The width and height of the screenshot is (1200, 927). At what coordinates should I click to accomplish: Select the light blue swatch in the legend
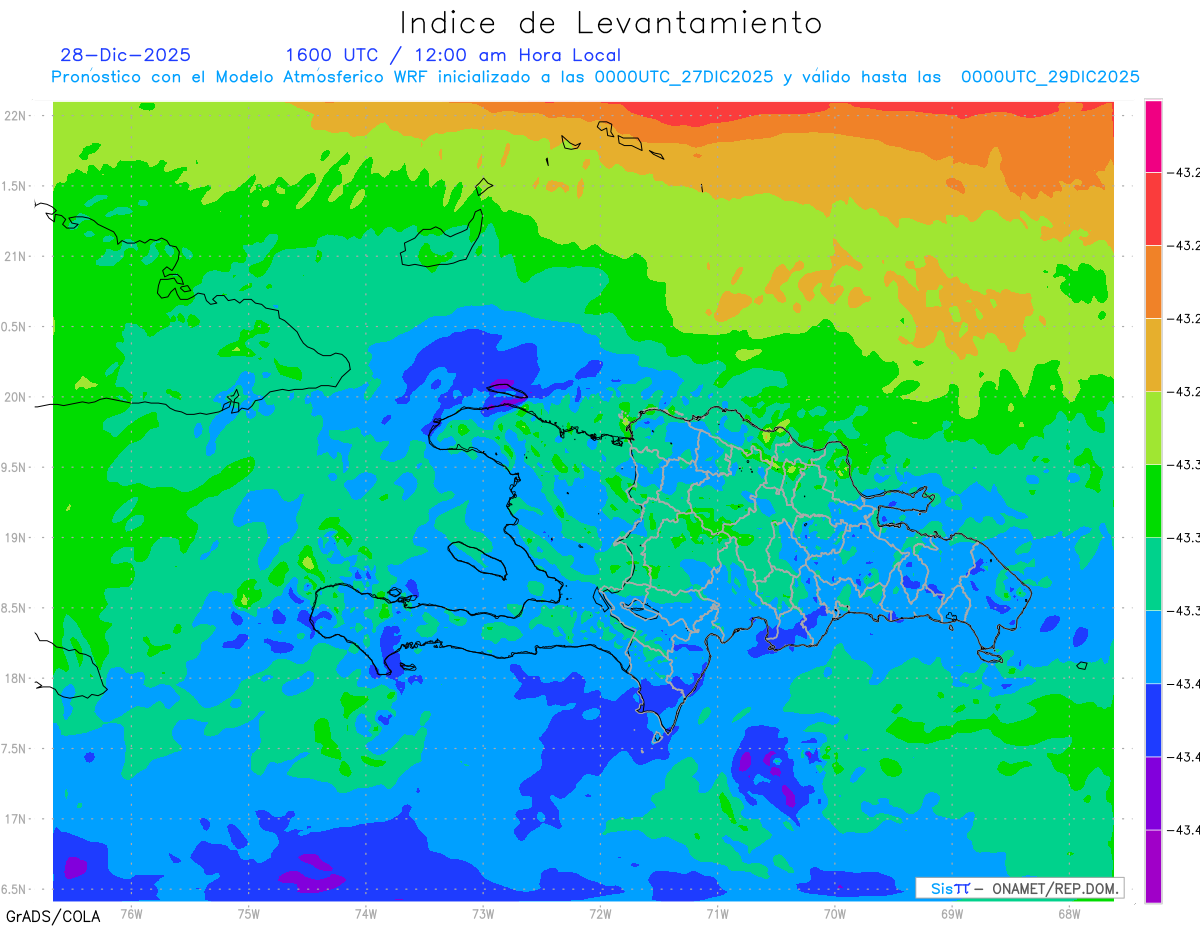click(1153, 647)
